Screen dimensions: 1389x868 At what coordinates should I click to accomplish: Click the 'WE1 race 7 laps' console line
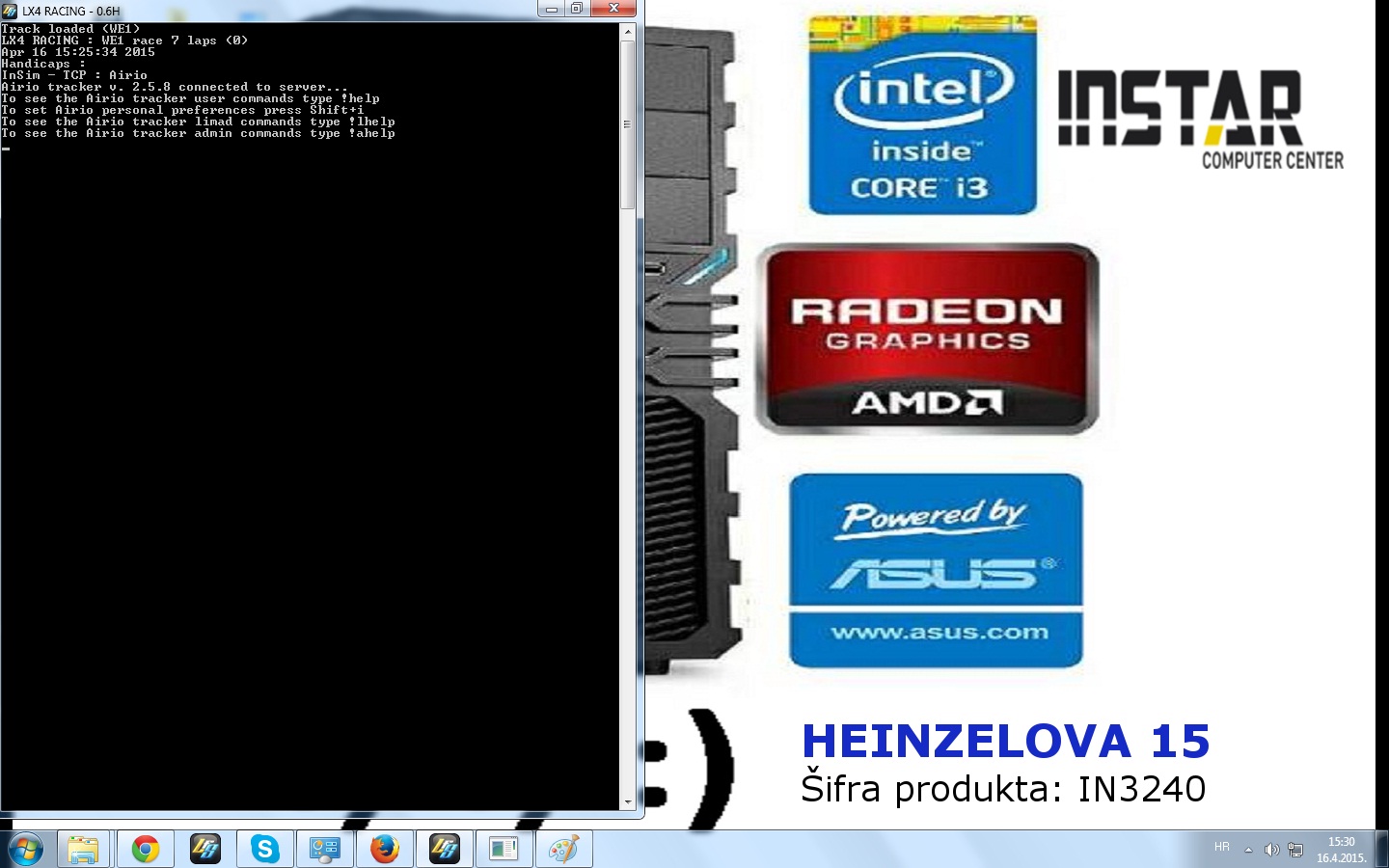(x=124, y=41)
